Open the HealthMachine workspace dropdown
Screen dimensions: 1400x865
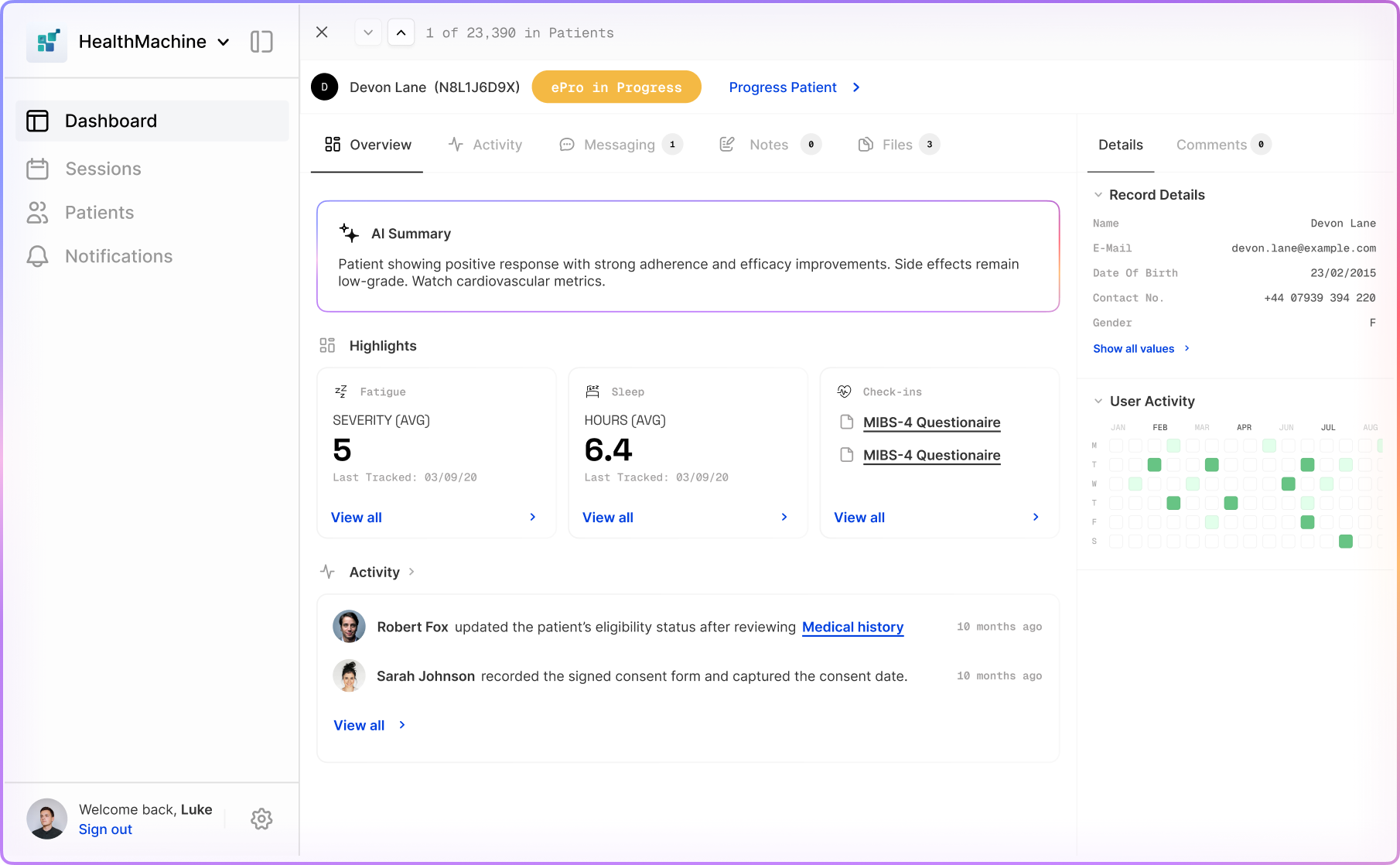pyautogui.click(x=224, y=42)
